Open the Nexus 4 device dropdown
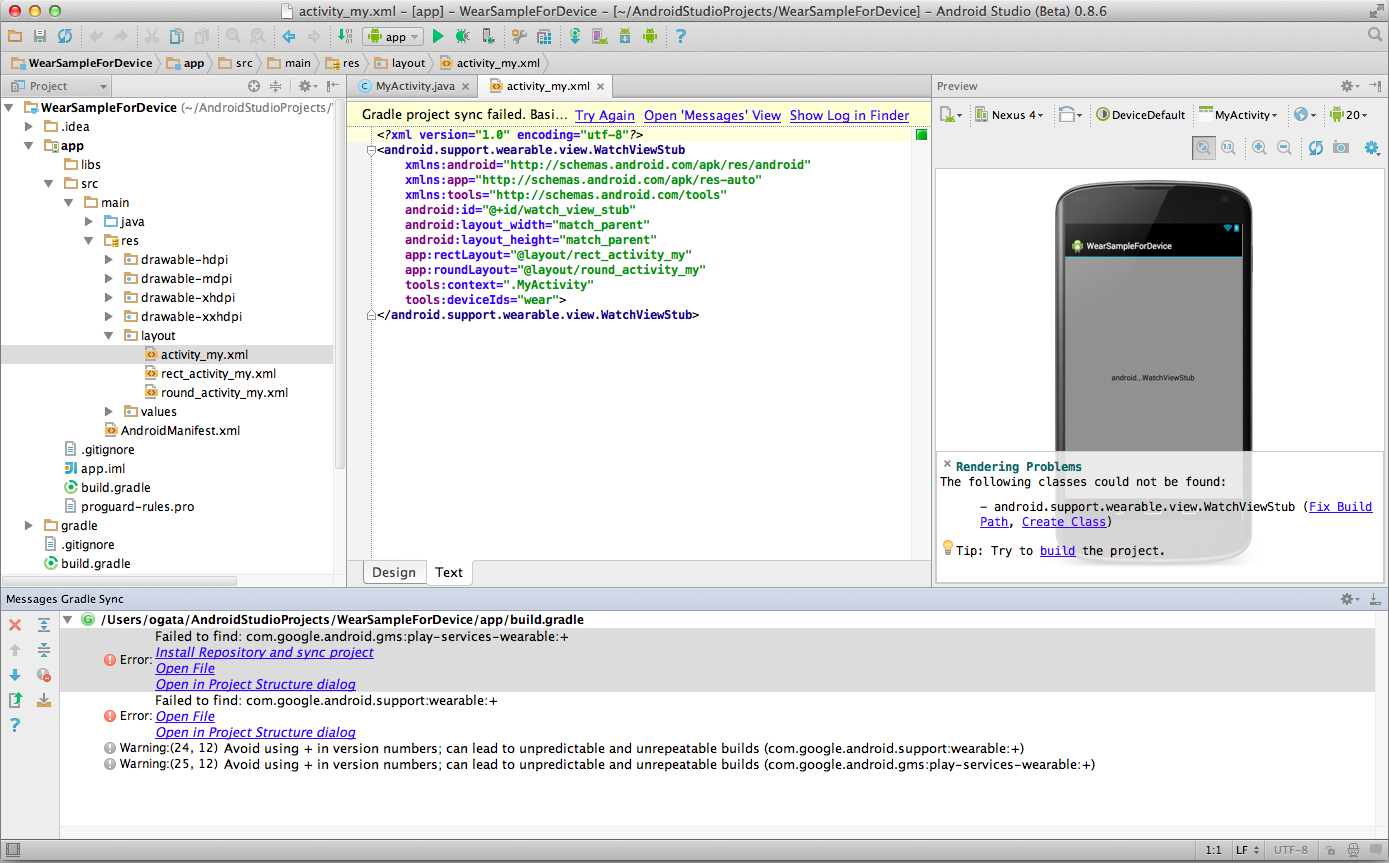Viewport: 1389px width, 863px height. pyautogui.click(x=1010, y=115)
